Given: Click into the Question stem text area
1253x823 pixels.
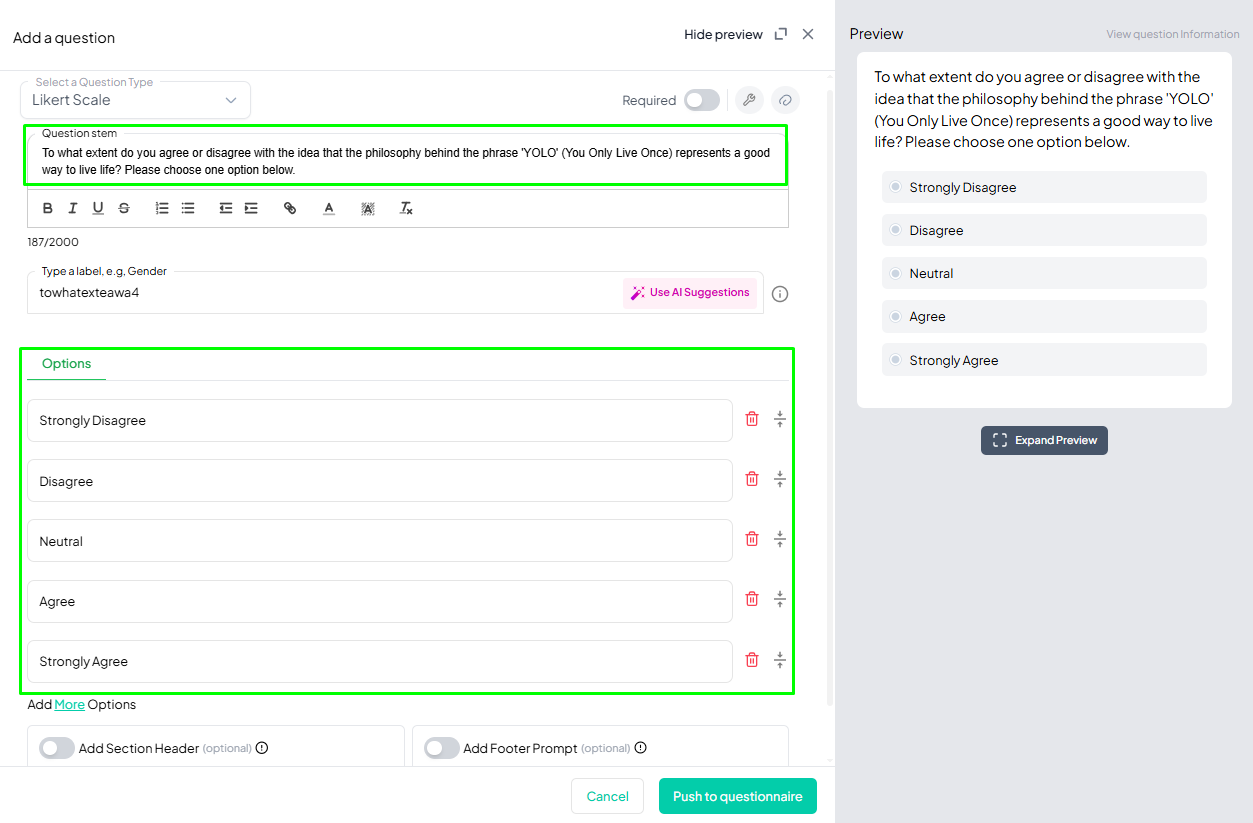Looking at the screenshot, I should [406, 161].
